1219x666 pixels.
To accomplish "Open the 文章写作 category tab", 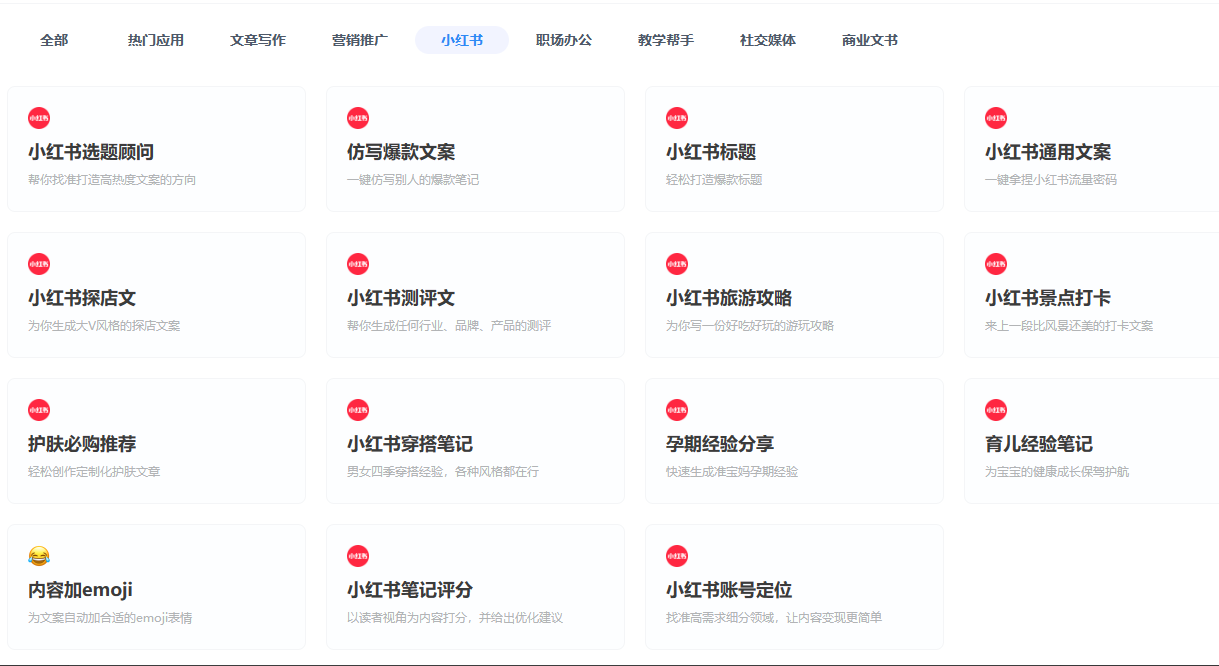I will tap(258, 41).
